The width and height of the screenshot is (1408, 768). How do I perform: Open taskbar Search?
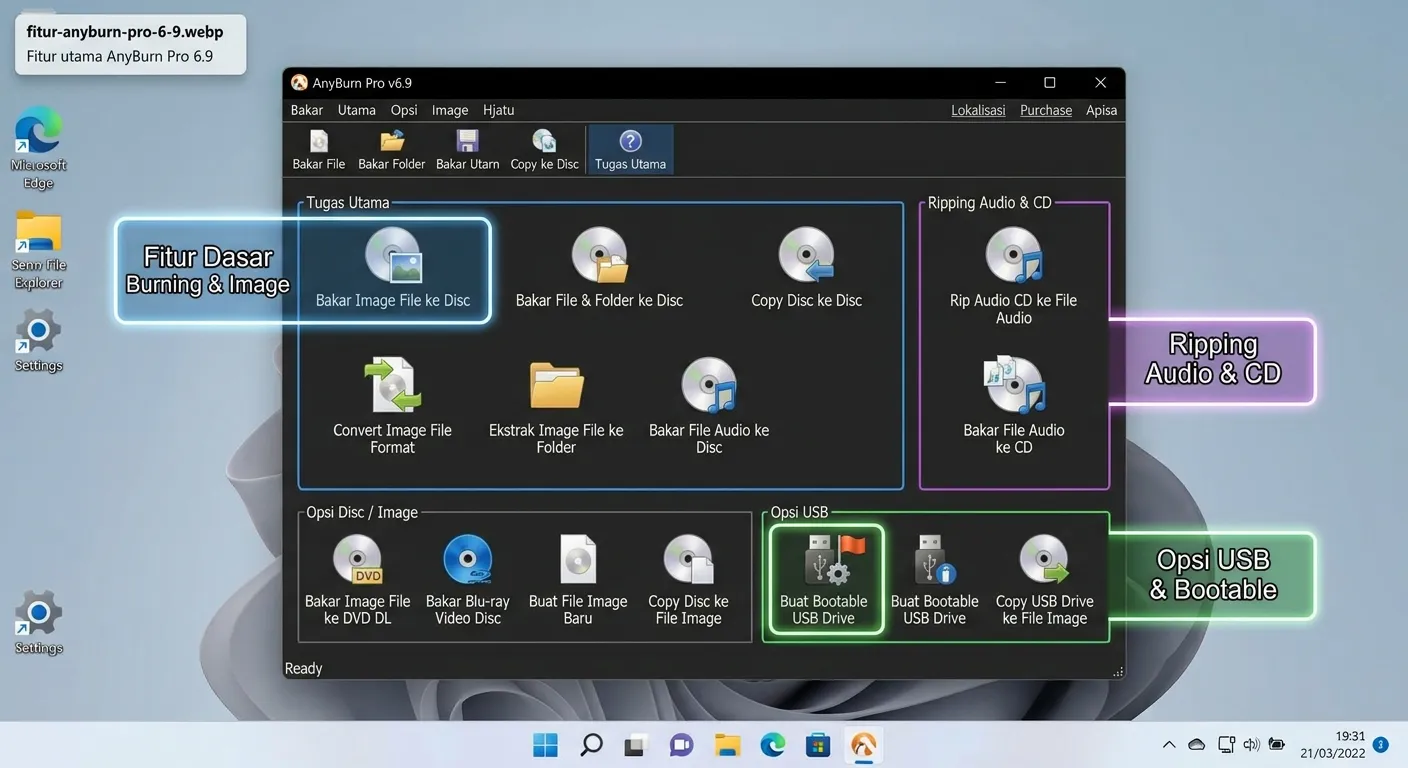pyautogui.click(x=591, y=745)
